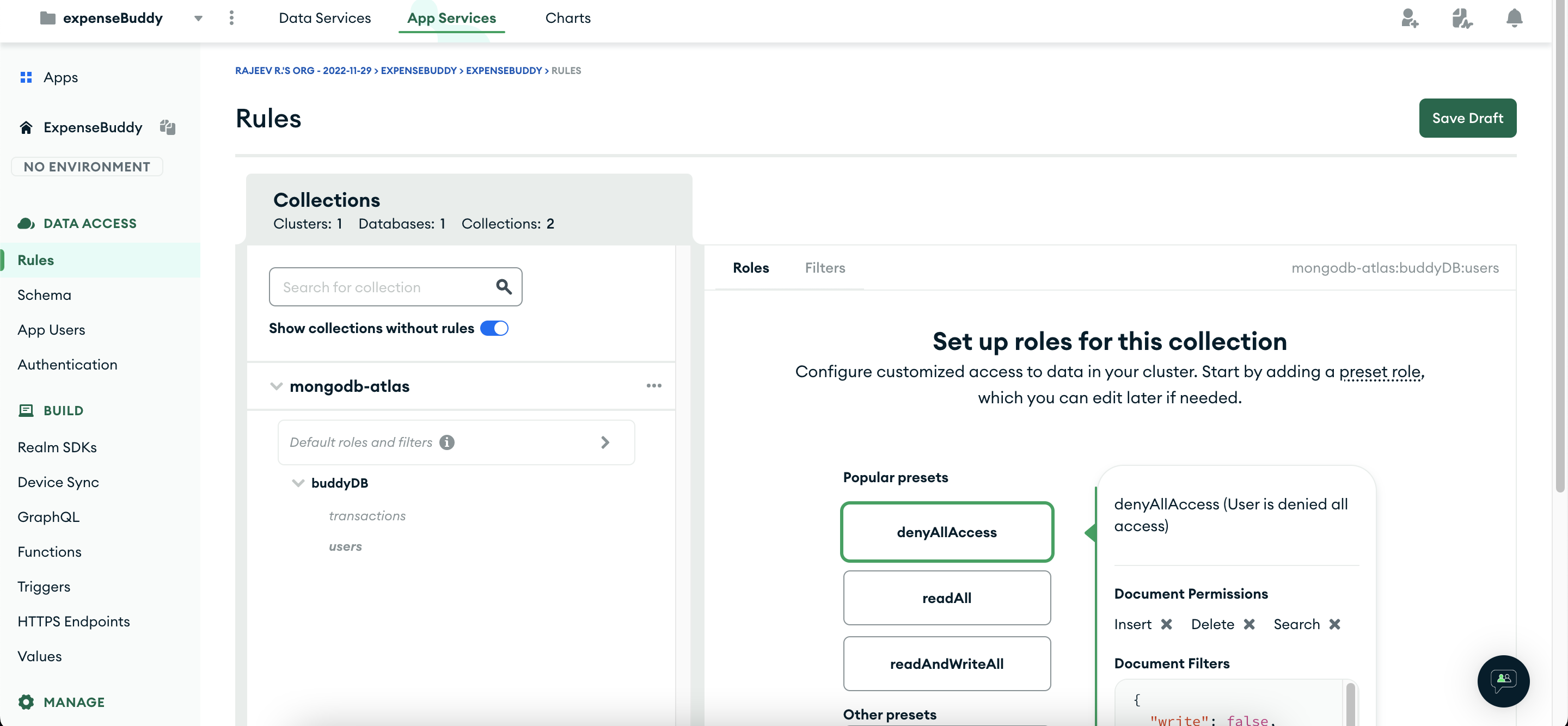Screen dimensions: 1568x726
Task: Choose the denyAllAccess preset
Action: coord(947,532)
